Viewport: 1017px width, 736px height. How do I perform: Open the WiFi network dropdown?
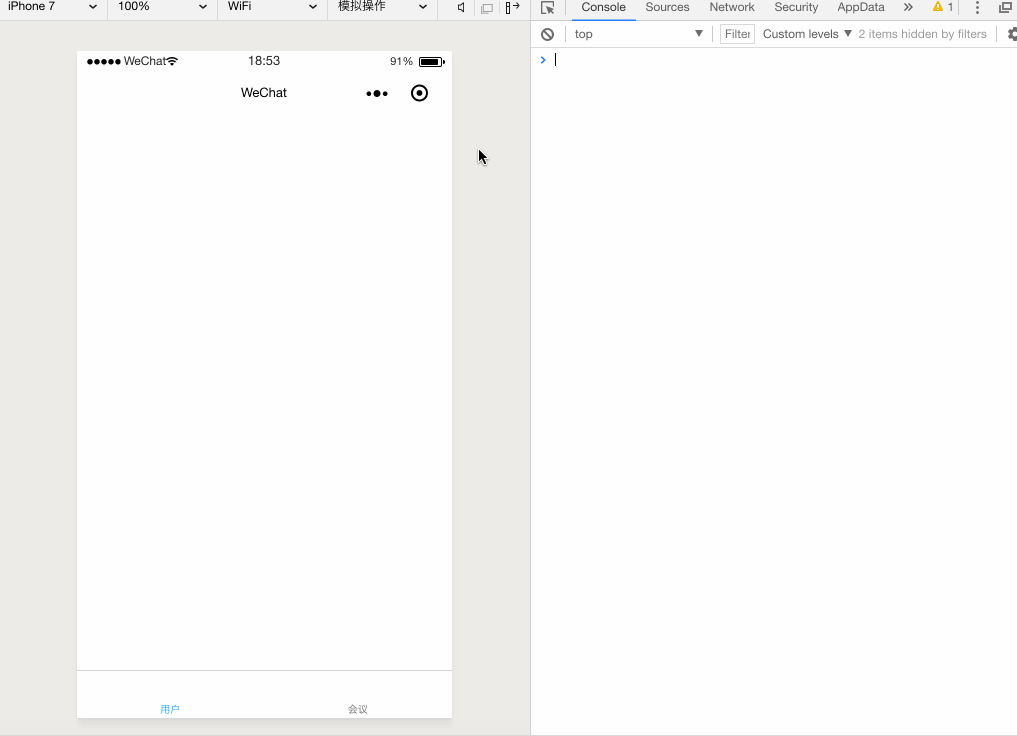coord(272,6)
